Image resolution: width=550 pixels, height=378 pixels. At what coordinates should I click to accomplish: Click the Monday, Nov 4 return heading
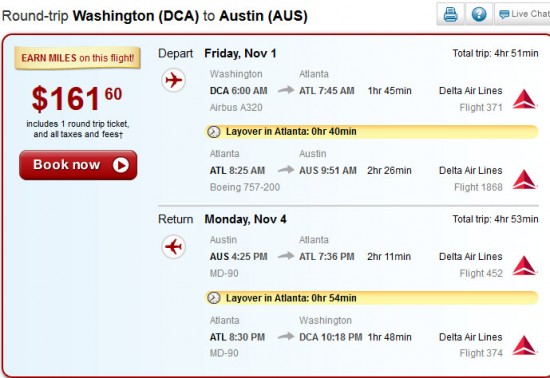tap(246, 219)
